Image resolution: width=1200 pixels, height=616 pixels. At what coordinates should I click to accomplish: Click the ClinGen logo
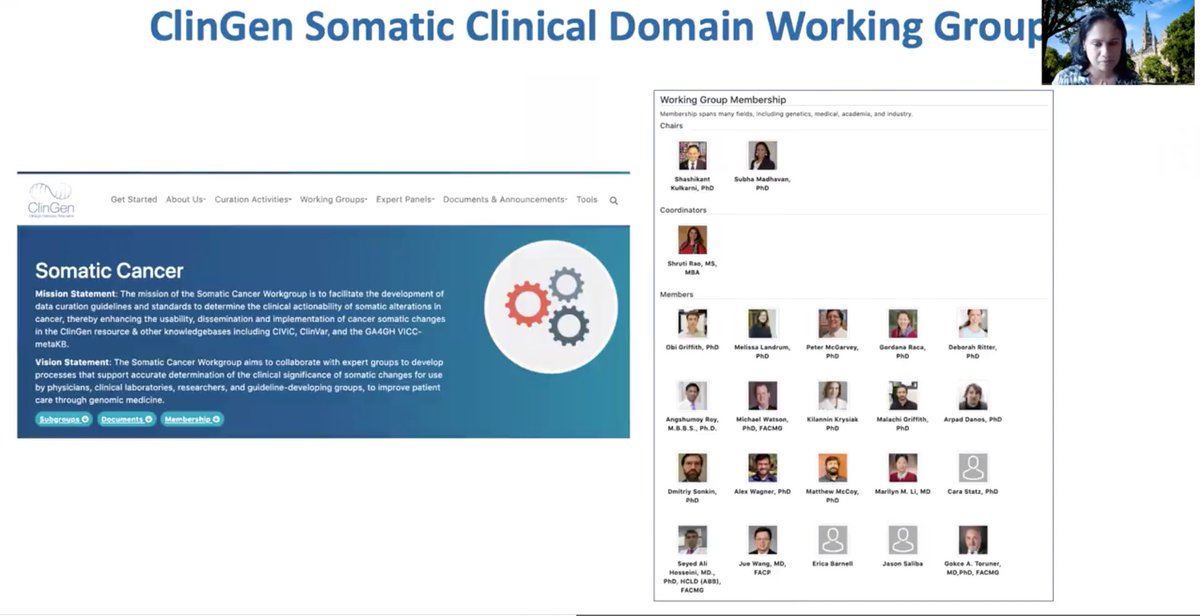click(x=50, y=196)
